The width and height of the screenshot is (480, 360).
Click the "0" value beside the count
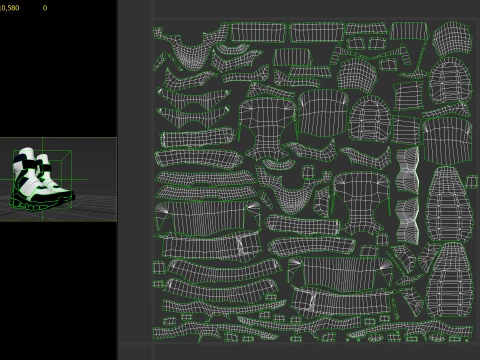pyautogui.click(x=45, y=8)
